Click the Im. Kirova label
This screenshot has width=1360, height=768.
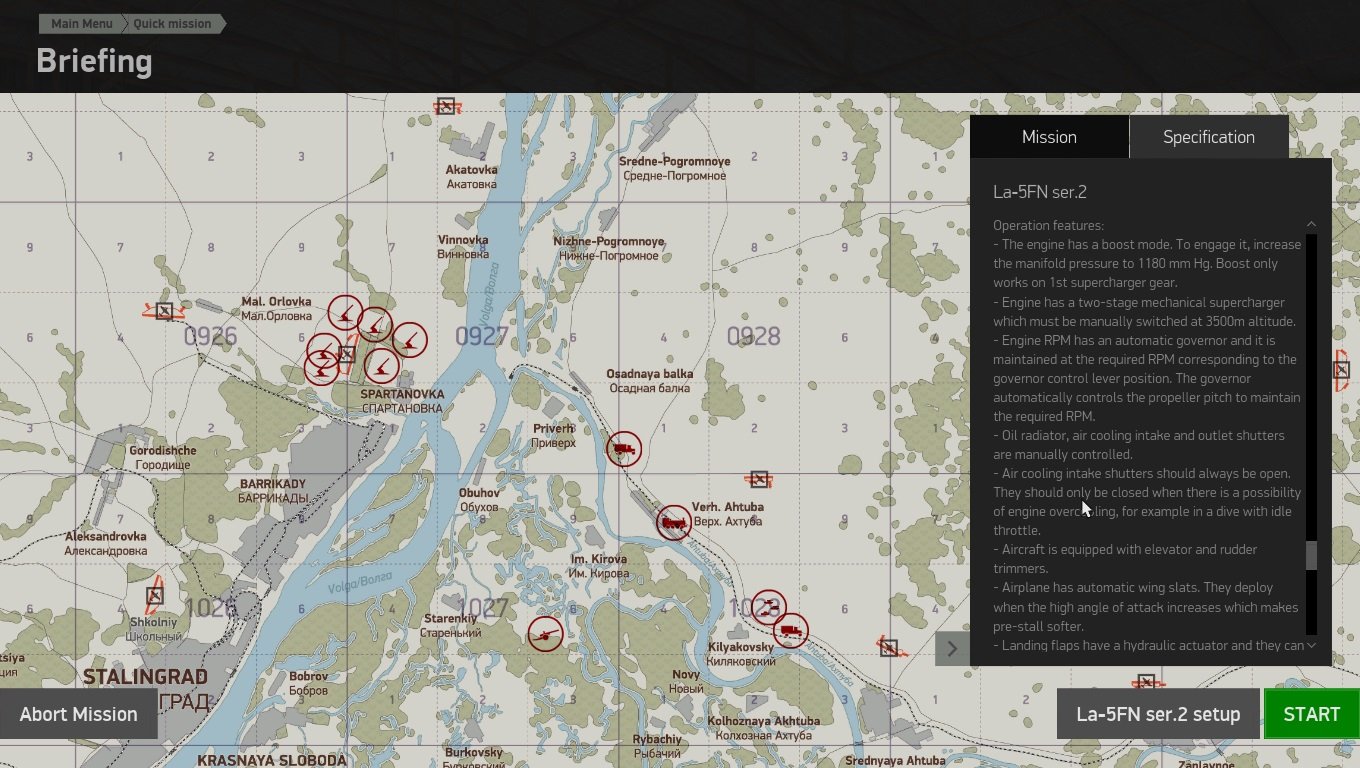(x=599, y=566)
